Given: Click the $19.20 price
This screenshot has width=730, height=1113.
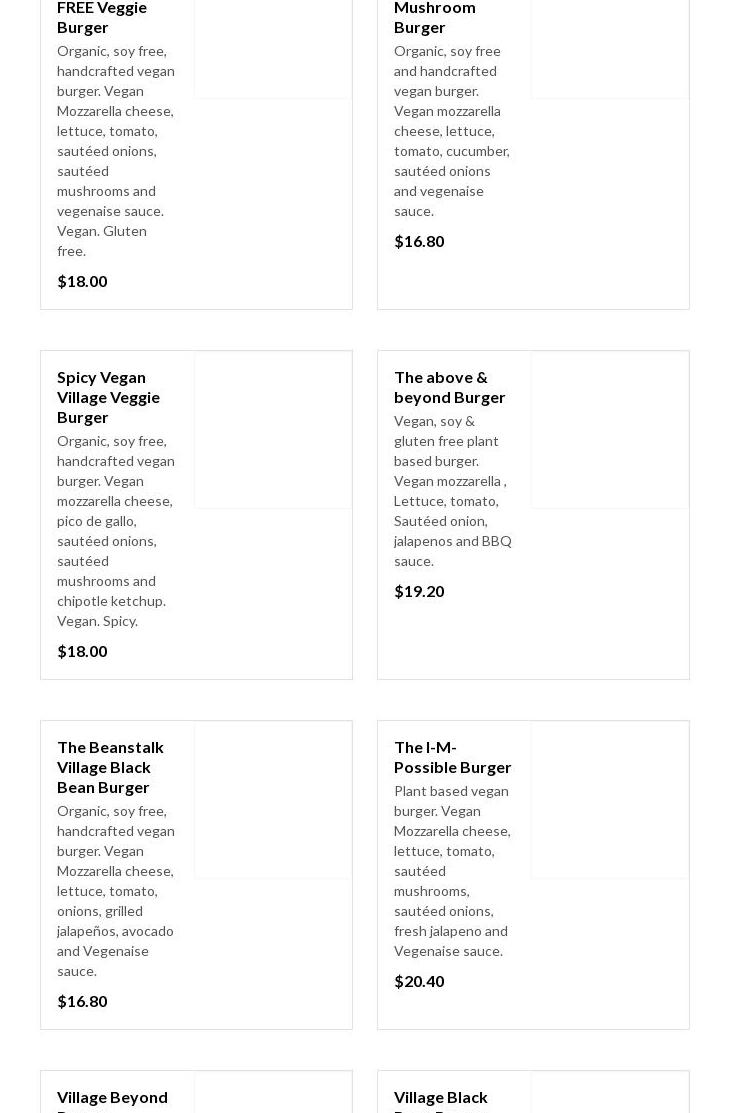Looking at the screenshot, I should pyautogui.click(x=419, y=591).
